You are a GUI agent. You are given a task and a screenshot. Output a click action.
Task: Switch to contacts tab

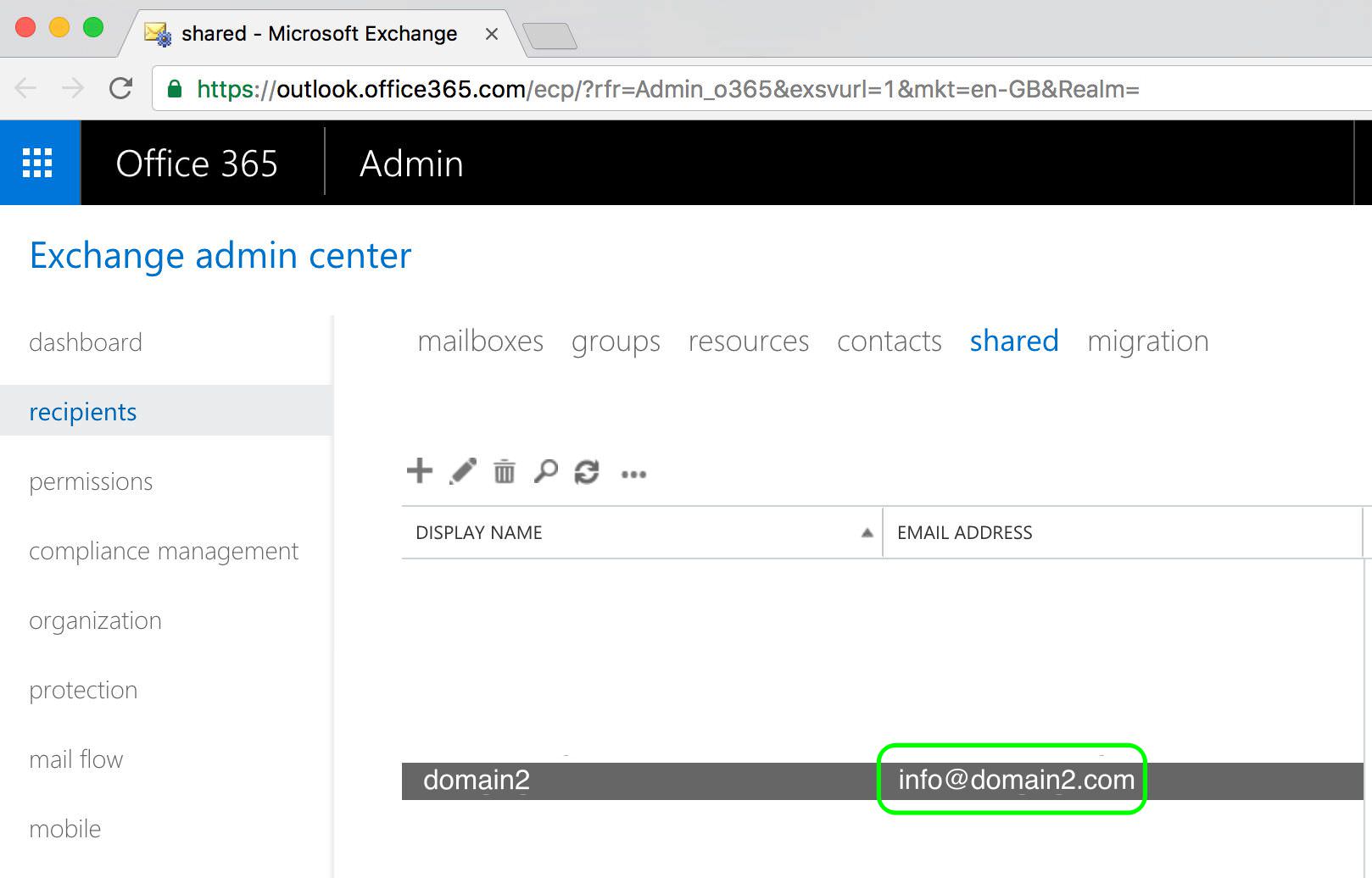tap(890, 341)
